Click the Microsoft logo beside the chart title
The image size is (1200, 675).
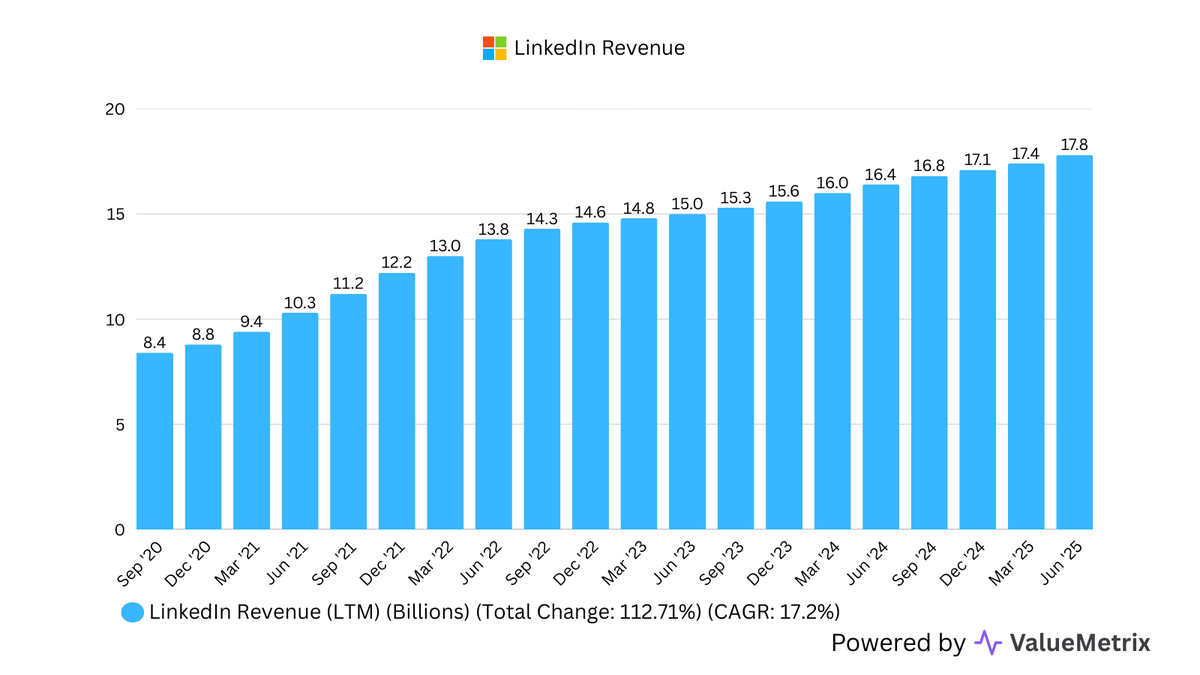495,48
